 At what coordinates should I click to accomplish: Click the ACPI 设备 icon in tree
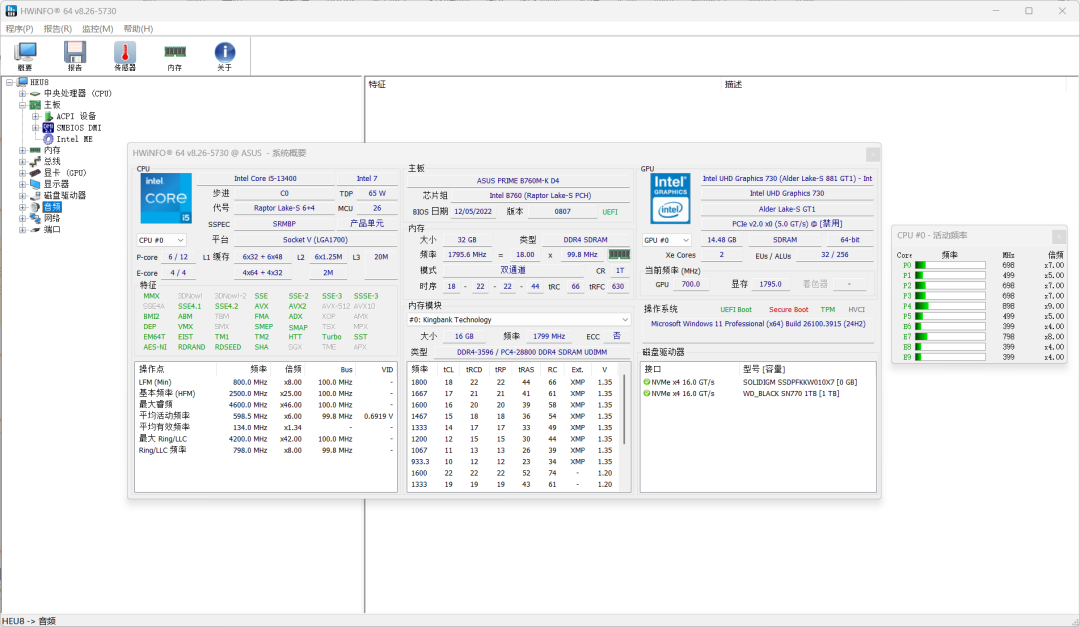click(48, 116)
